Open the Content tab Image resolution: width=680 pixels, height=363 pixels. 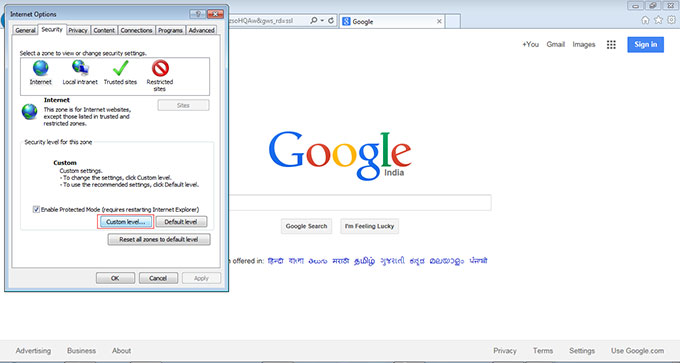pyautogui.click(x=104, y=30)
